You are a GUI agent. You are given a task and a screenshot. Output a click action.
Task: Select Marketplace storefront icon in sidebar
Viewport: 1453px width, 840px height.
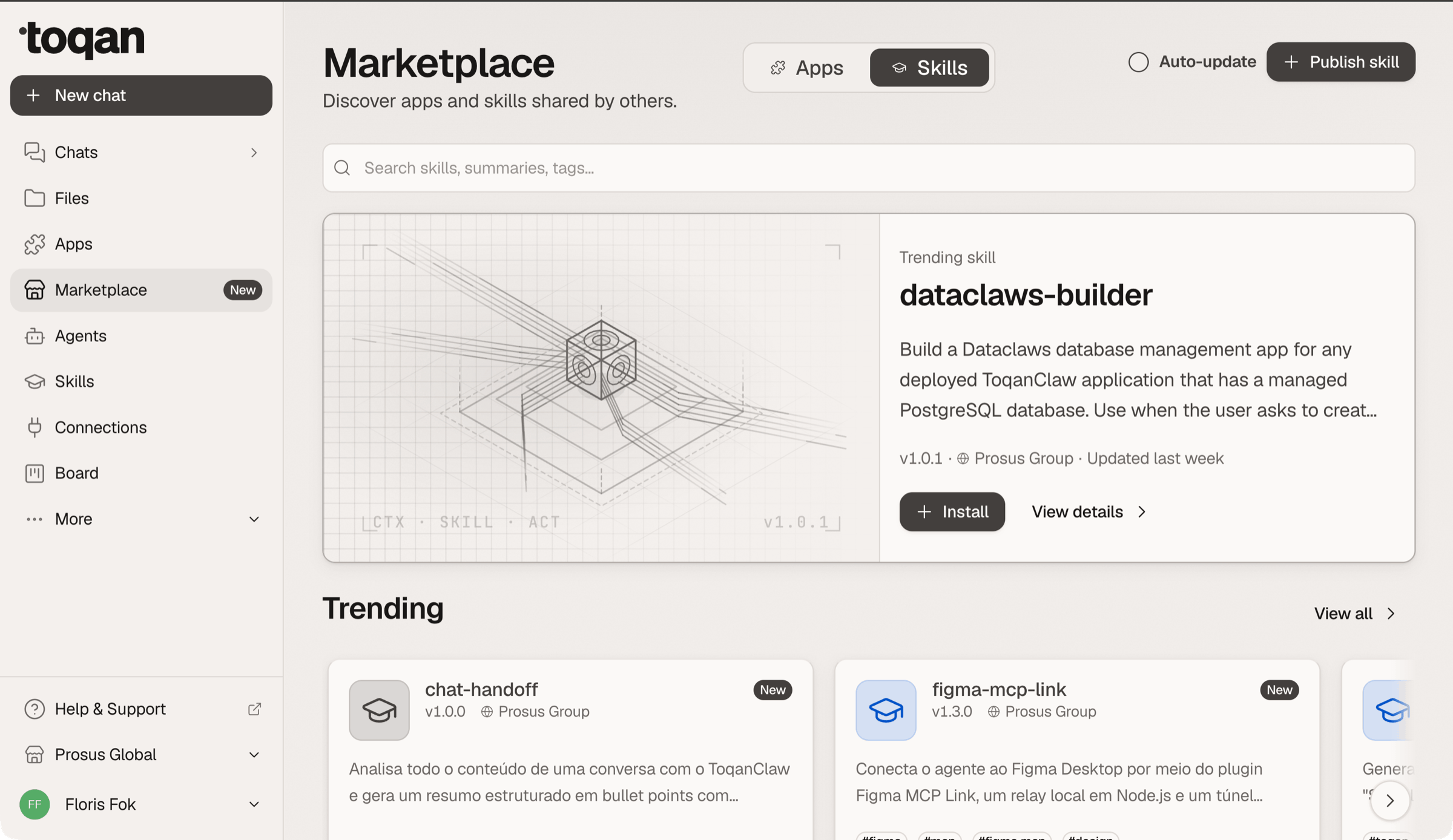pos(35,290)
